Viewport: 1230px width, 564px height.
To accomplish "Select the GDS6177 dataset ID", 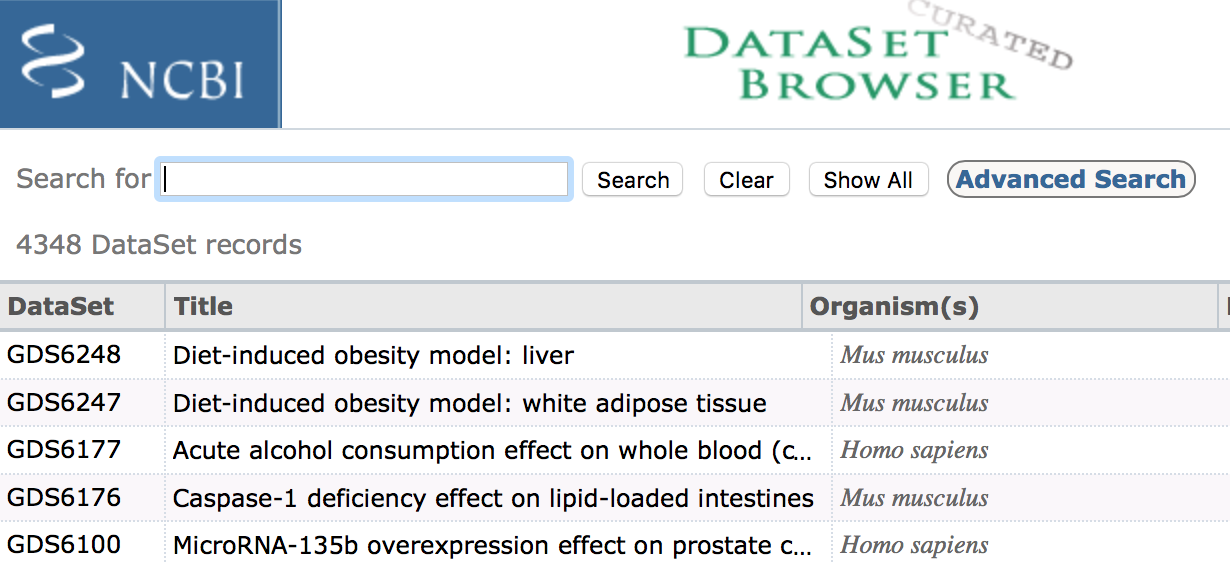I will point(64,450).
